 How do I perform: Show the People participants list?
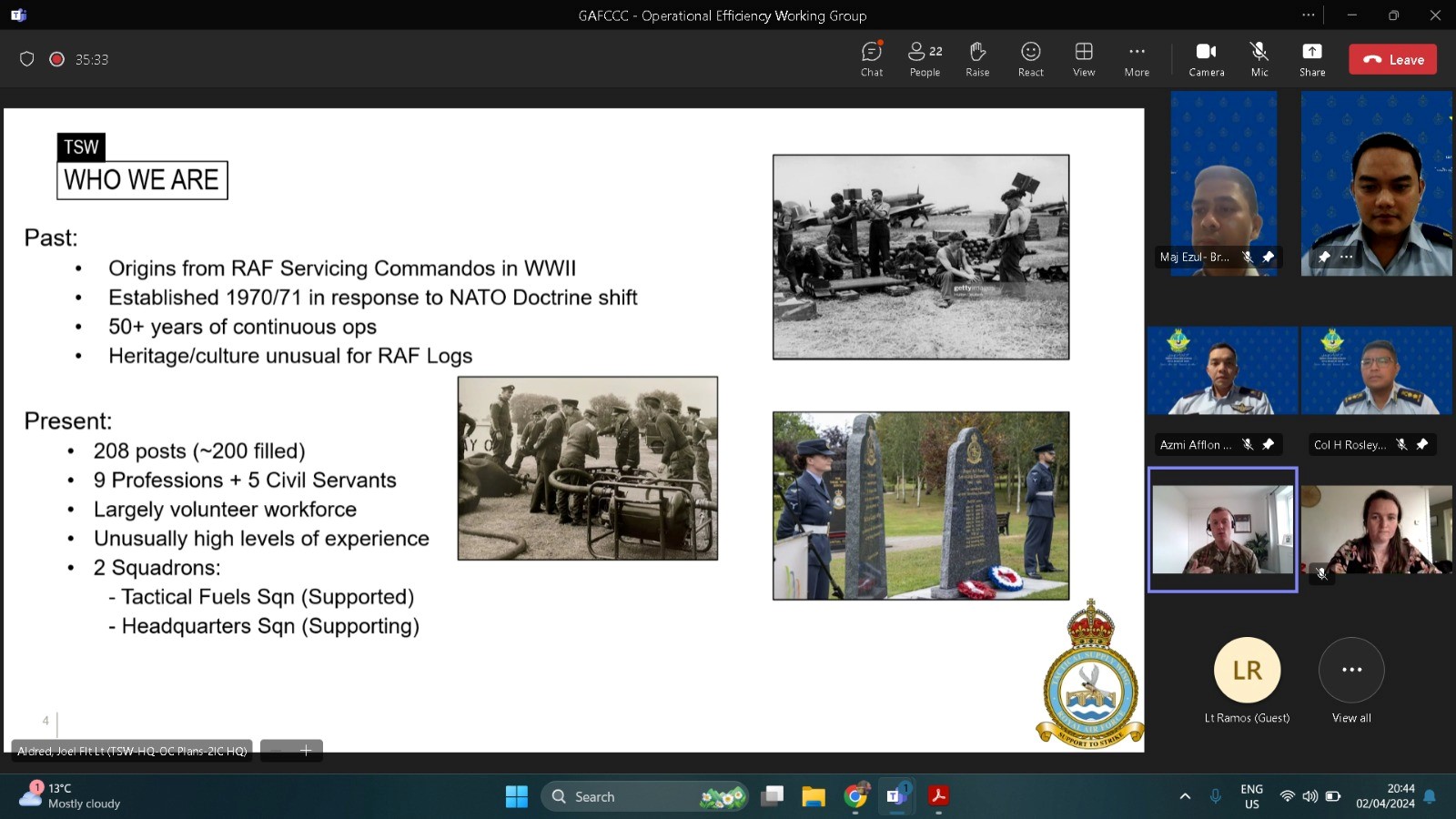tap(925, 59)
